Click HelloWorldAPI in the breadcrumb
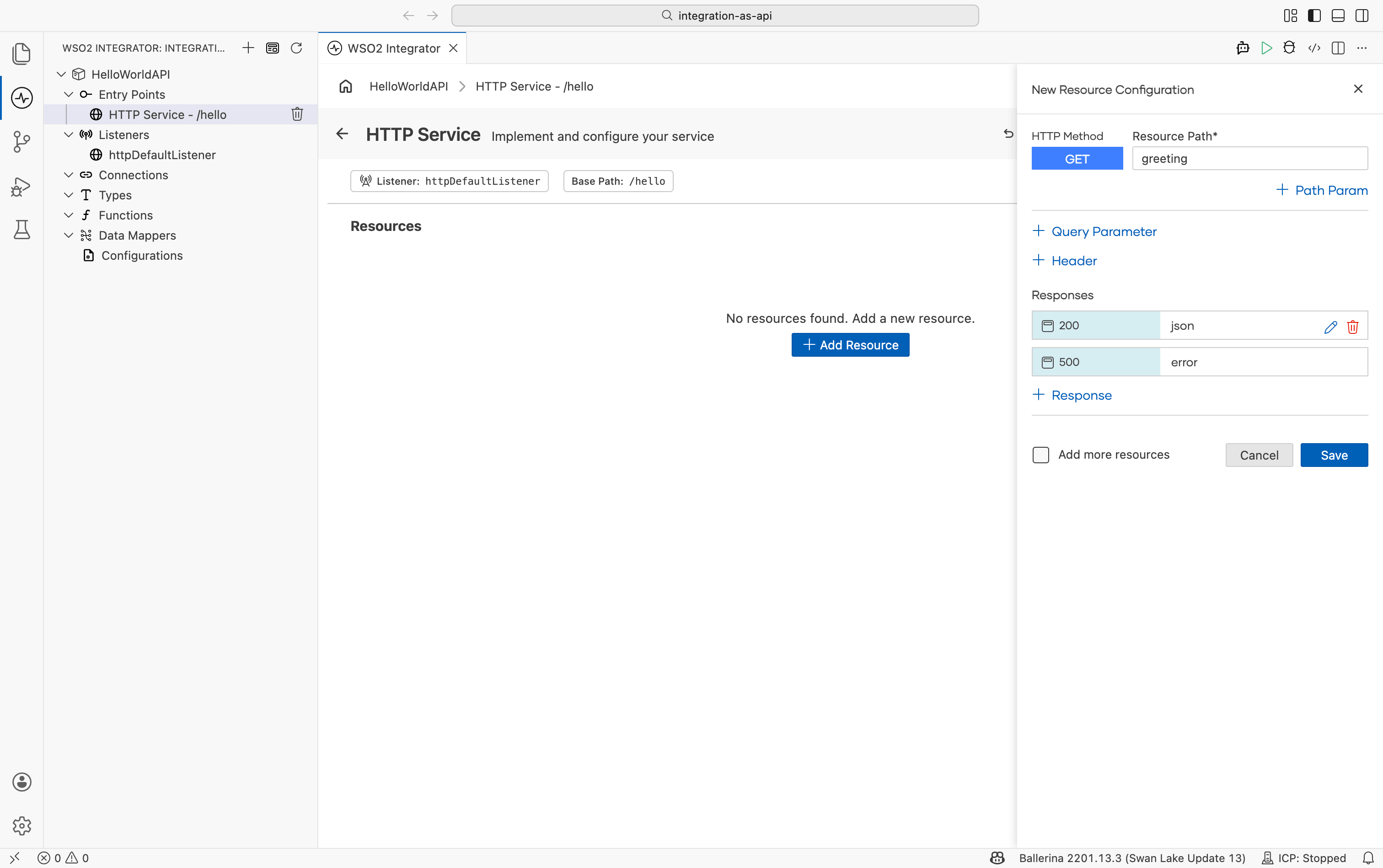Screen dimensions: 1383x868 click(x=409, y=86)
